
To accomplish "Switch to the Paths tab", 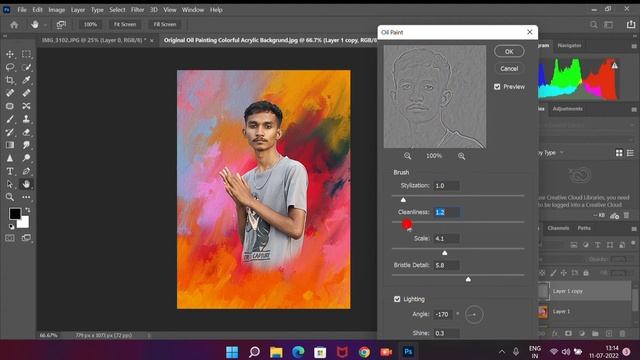I will (584, 228).
